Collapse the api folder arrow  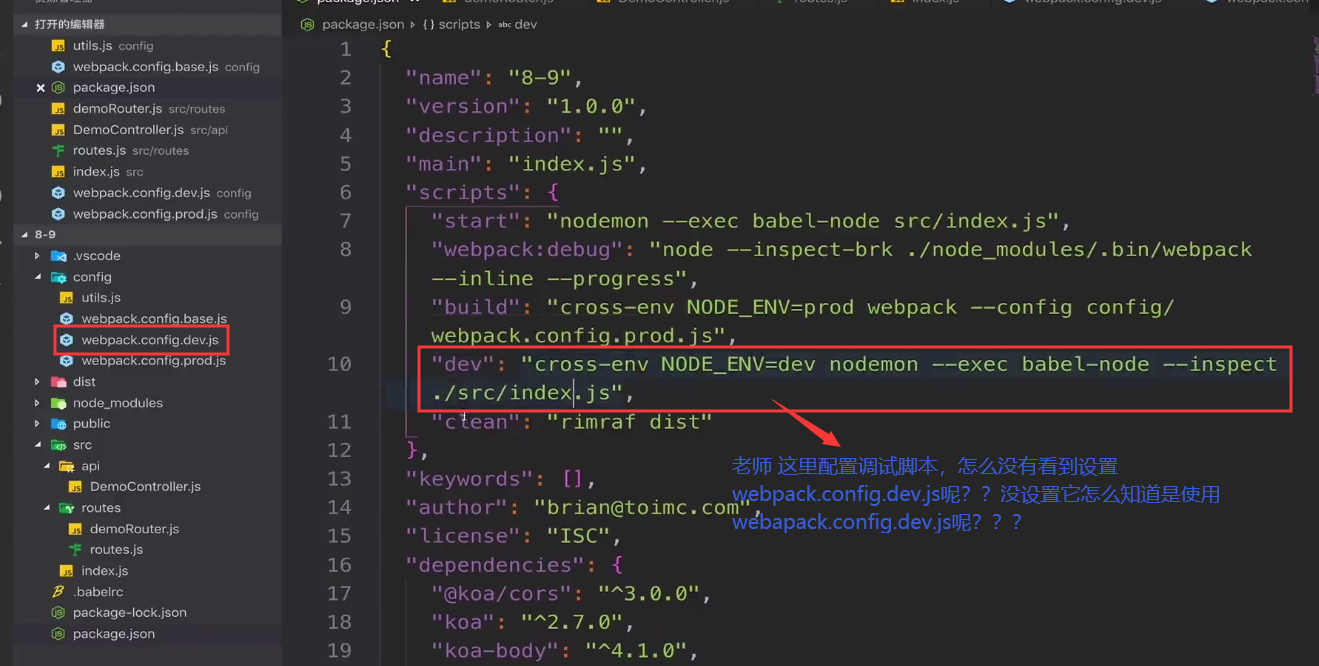tap(47, 466)
